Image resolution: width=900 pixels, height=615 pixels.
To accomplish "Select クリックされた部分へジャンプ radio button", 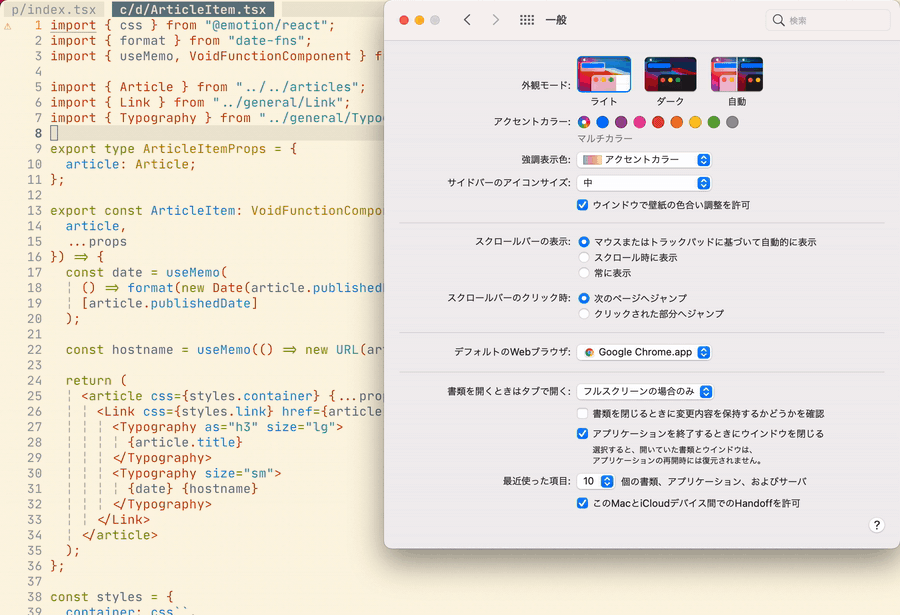I will pos(584,314).
